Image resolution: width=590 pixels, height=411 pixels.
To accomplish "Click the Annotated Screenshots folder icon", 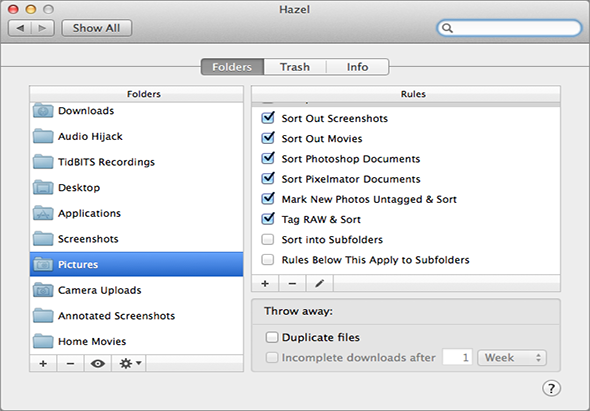I will click(43, 316).
